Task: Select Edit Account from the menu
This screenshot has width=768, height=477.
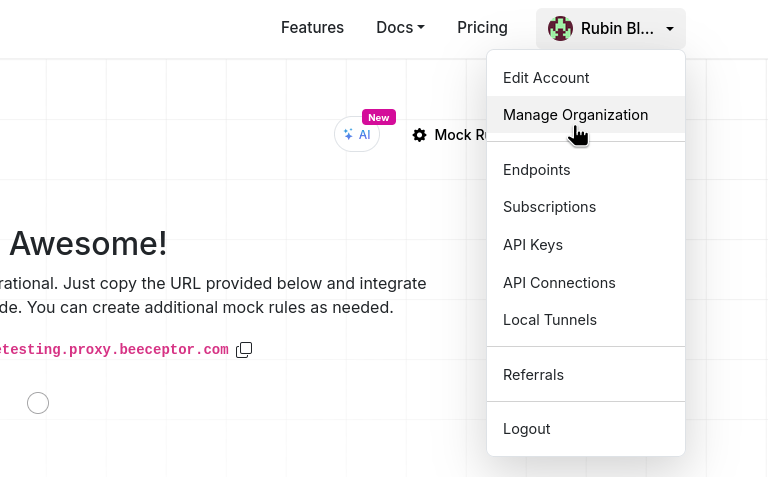Action: click(546, 78)
